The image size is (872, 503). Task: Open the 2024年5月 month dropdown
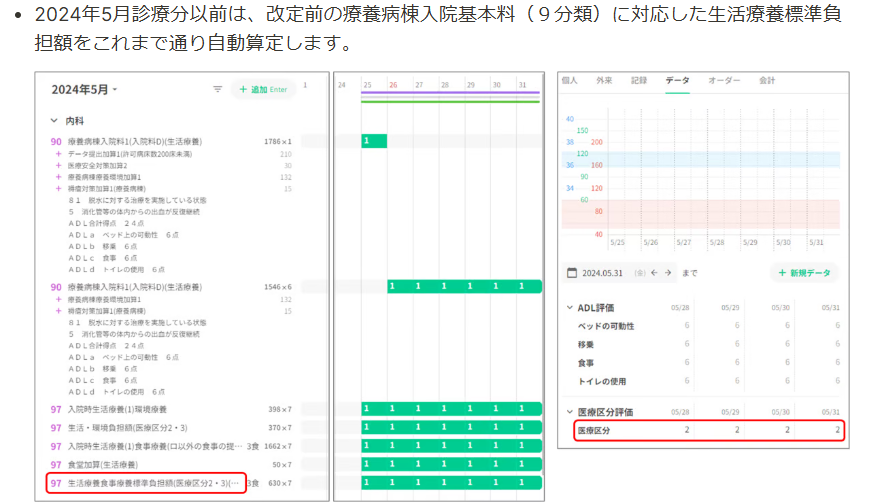point(84,90)
